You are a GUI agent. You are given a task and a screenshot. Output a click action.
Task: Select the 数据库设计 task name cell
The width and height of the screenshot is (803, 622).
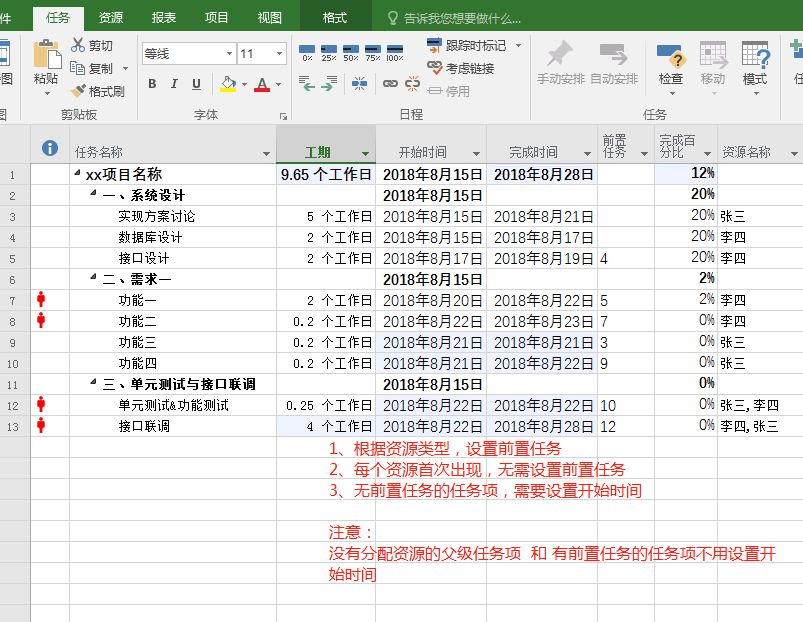[x=173, y=237]
